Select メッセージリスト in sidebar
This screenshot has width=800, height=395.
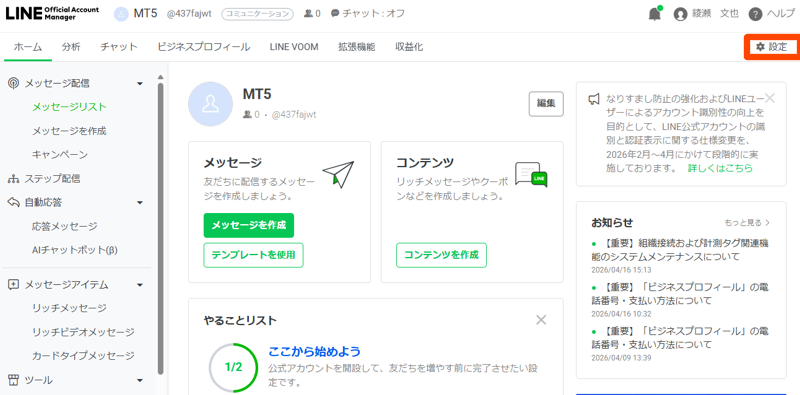[x=69, y=107]
